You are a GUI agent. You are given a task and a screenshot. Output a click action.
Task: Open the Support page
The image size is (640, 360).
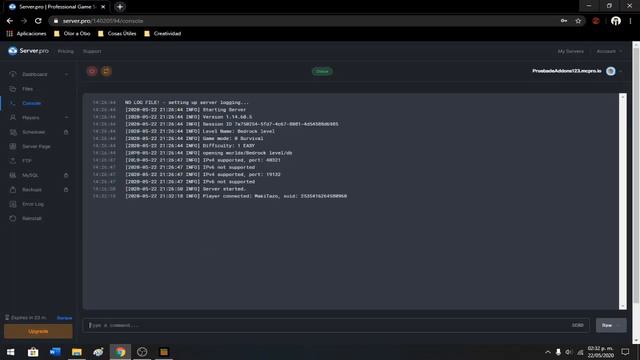92,51
